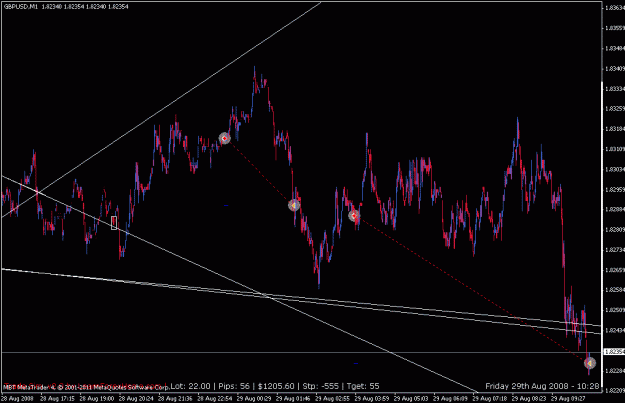625x403 pixels.
Task: Click the 1.82959 price scale label
Action: pyautogui.click(x=615, y=189)
